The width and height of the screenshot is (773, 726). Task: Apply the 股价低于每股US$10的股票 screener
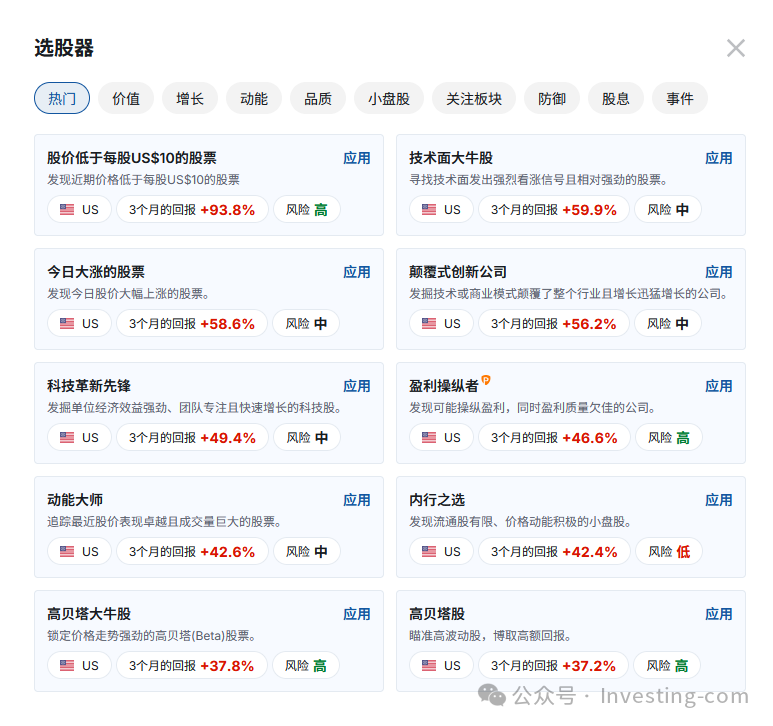356,158
